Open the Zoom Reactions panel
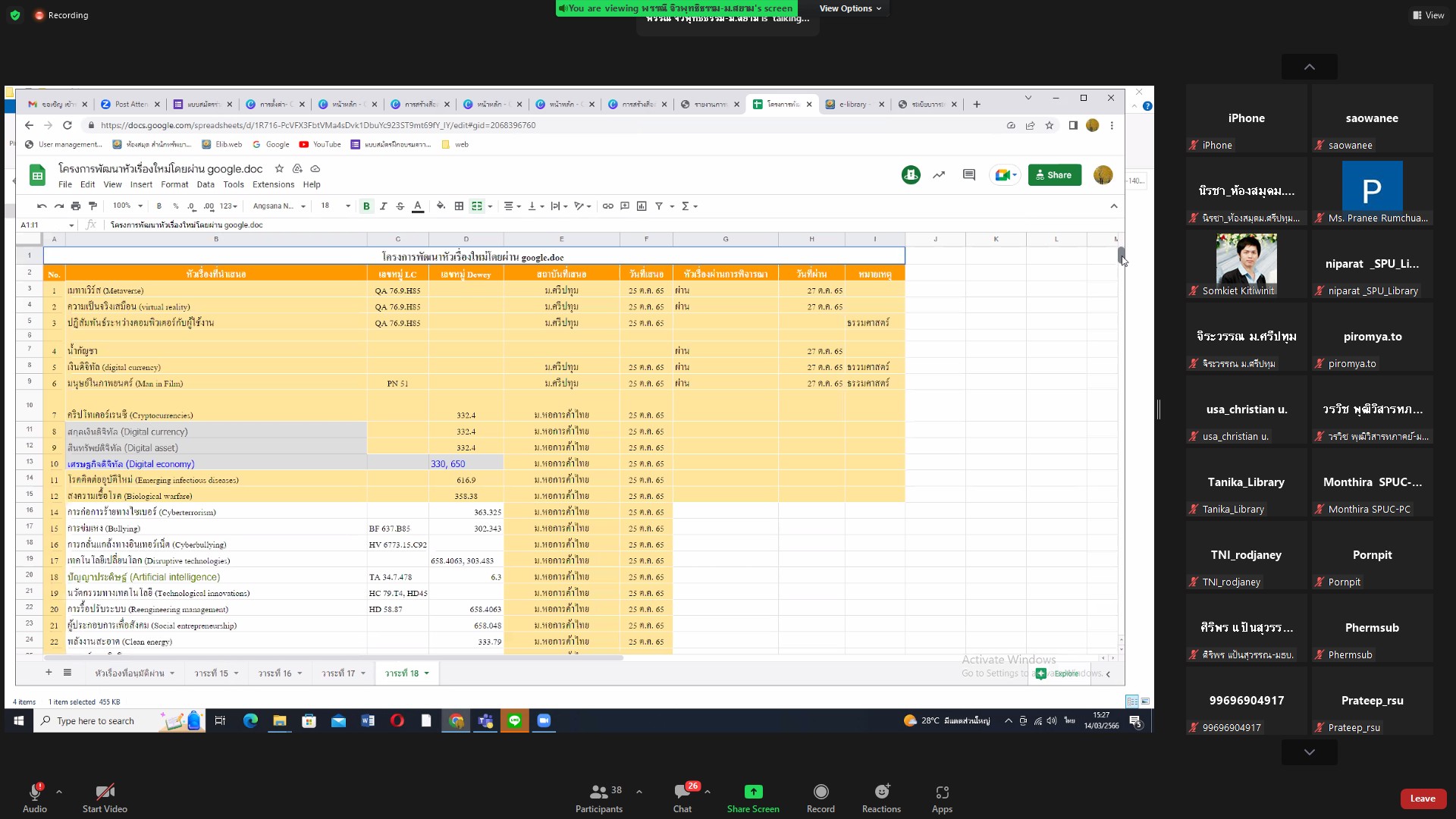The width and height of the screenshot is (1456, 819). tap(881, 797)
